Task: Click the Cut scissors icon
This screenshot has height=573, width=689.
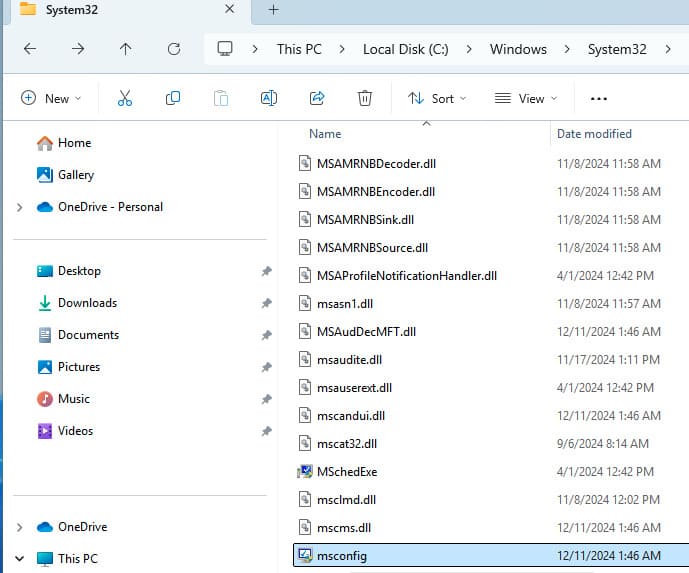Action: pyautogui.click(x=124, y=98)
